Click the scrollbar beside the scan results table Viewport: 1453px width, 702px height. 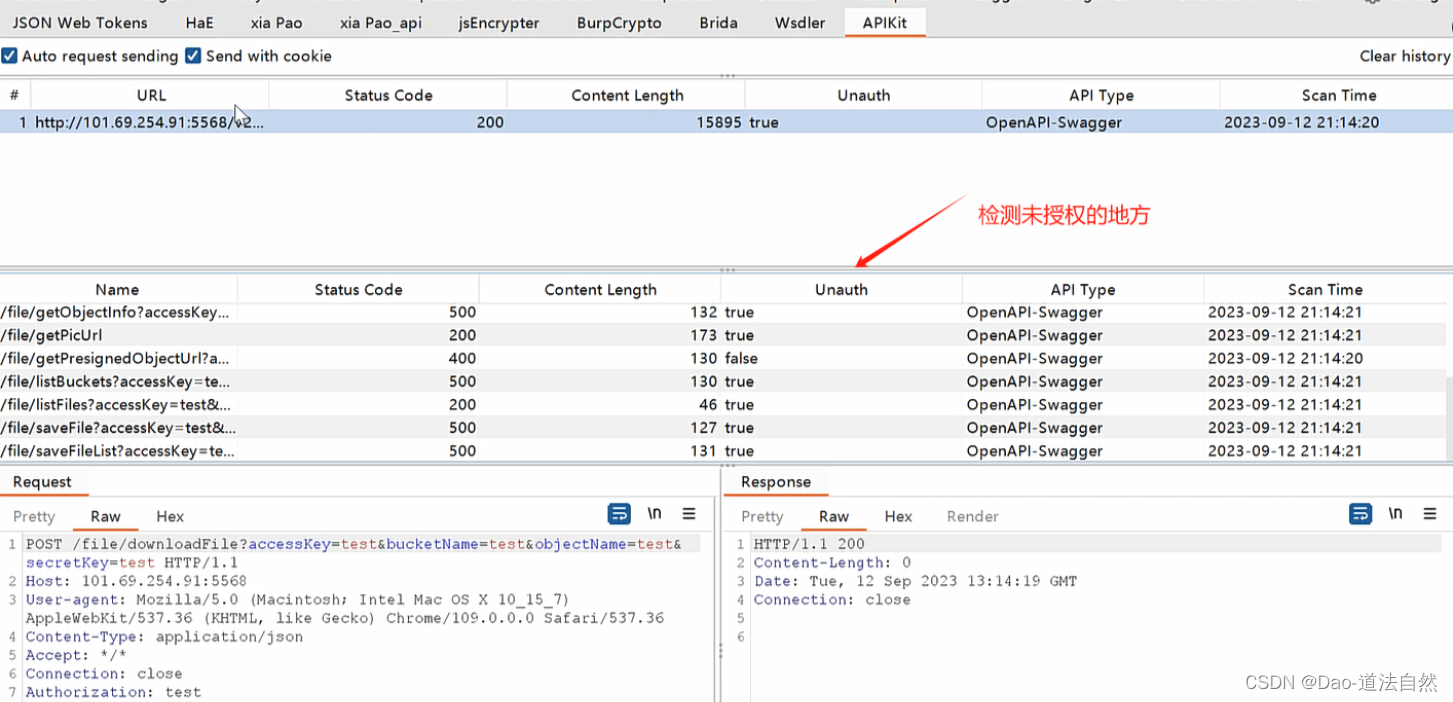click(1447, 420)
